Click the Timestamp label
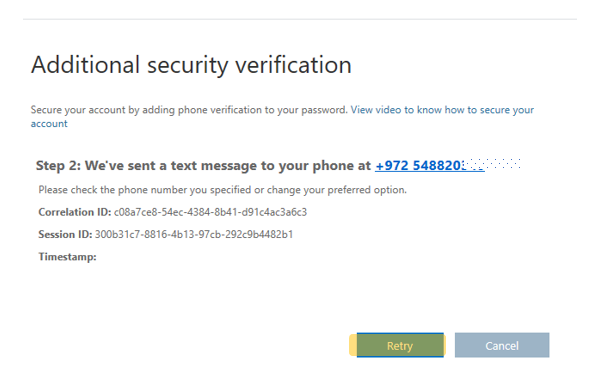Screen dimensions: 589x367 (67, 257)
